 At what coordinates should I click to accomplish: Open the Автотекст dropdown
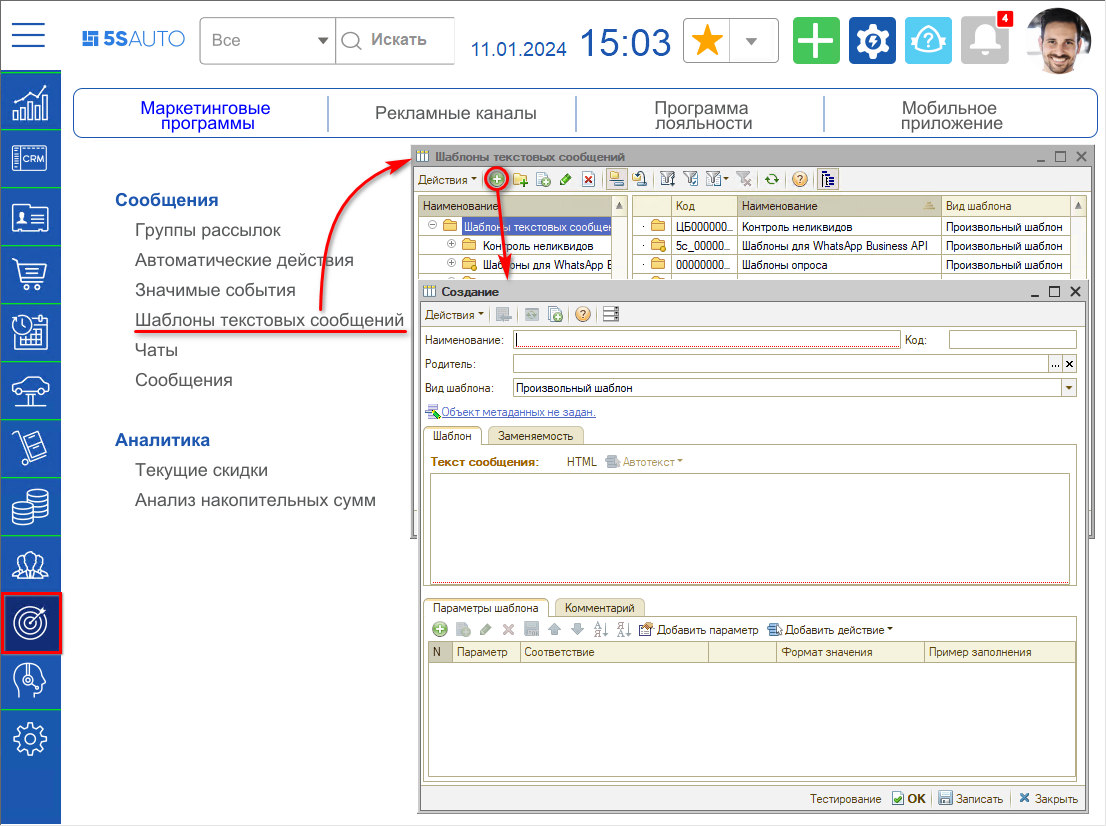tap(645, 461)
